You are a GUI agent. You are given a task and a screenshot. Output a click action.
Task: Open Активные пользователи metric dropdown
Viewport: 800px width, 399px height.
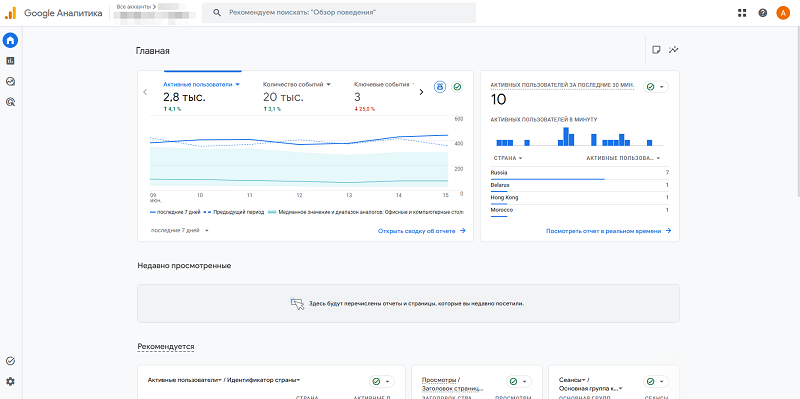[x=202, y=84]
